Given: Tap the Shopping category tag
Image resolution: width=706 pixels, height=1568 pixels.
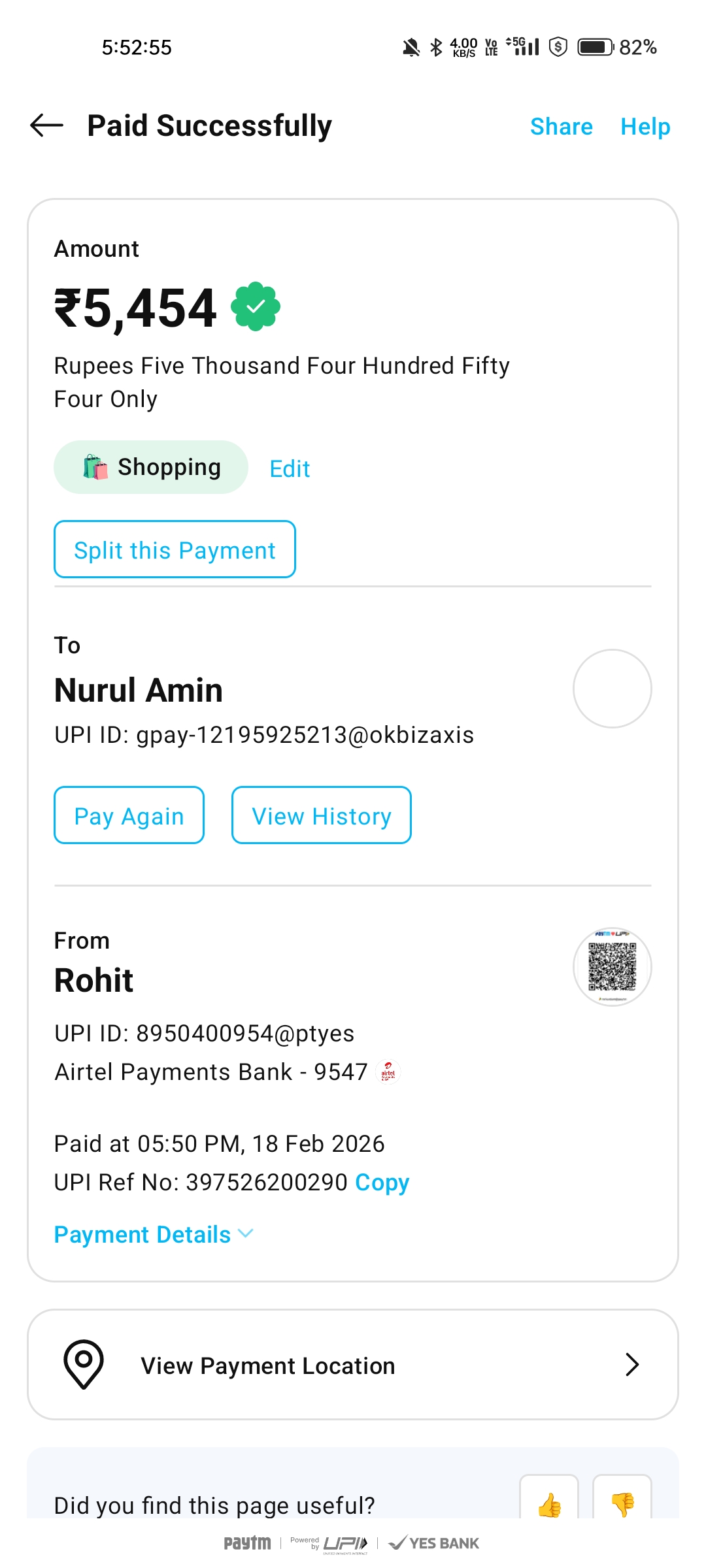Looking at the screenshot, I should 151,467.
